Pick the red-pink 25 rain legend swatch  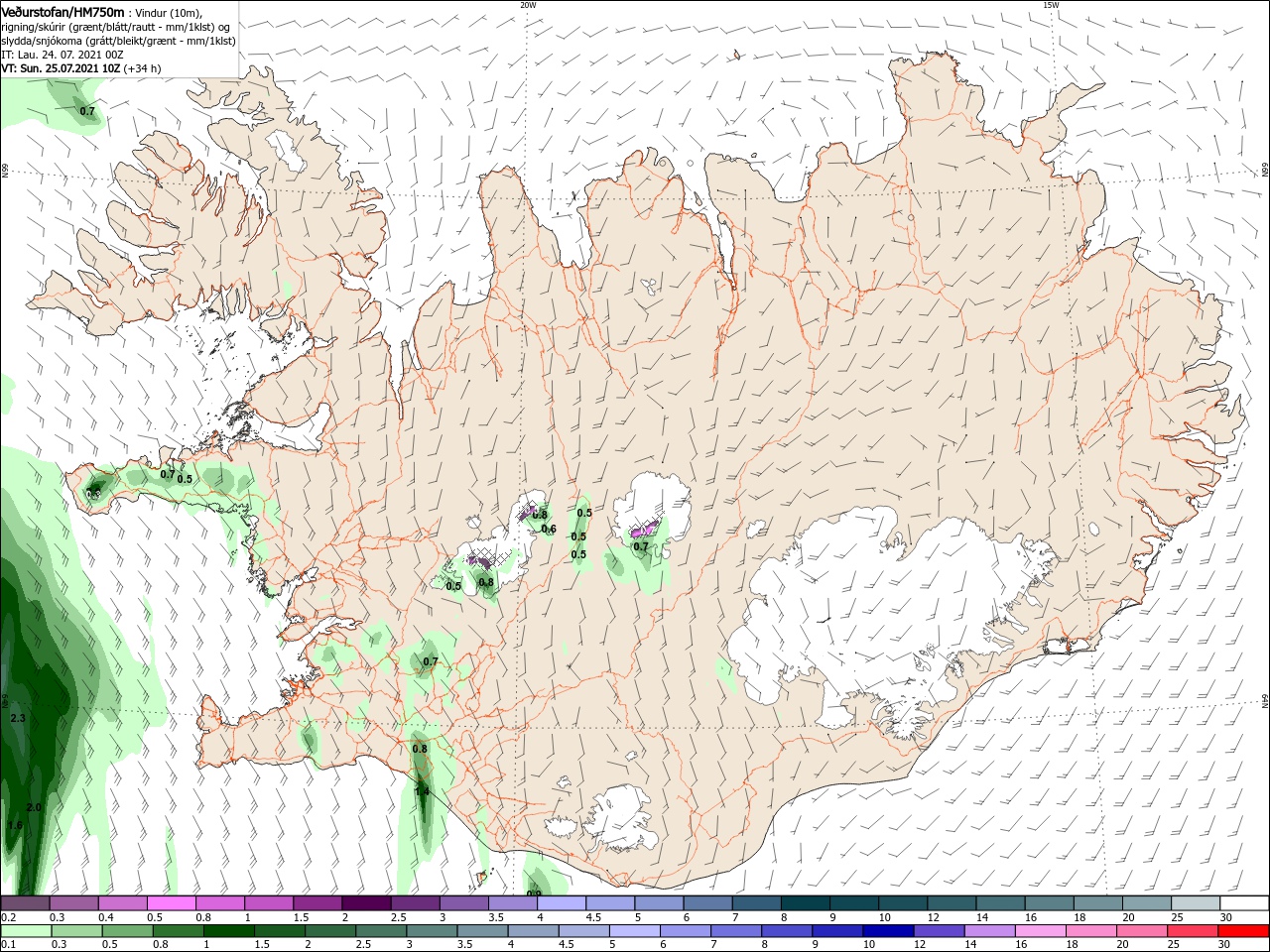point(1193,931)
